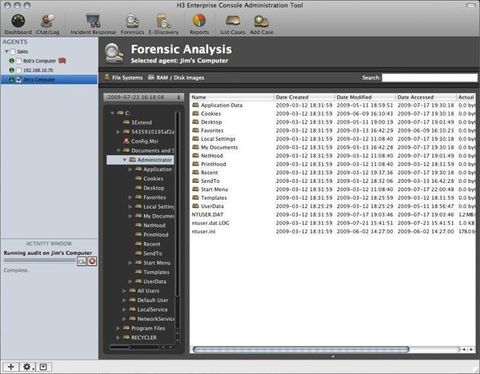
Task: Toggle the Sales group checkbox
Action: click(x=13, y=52)
